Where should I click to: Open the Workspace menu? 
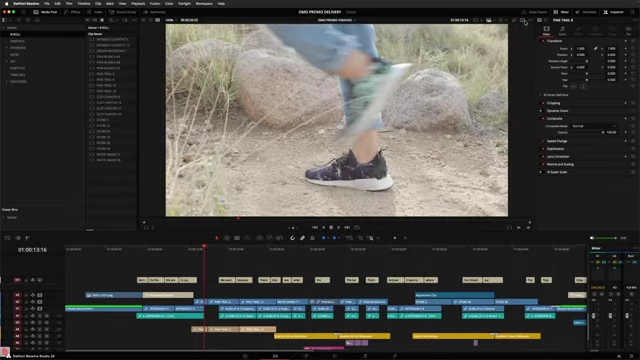[x=204, y=4]
